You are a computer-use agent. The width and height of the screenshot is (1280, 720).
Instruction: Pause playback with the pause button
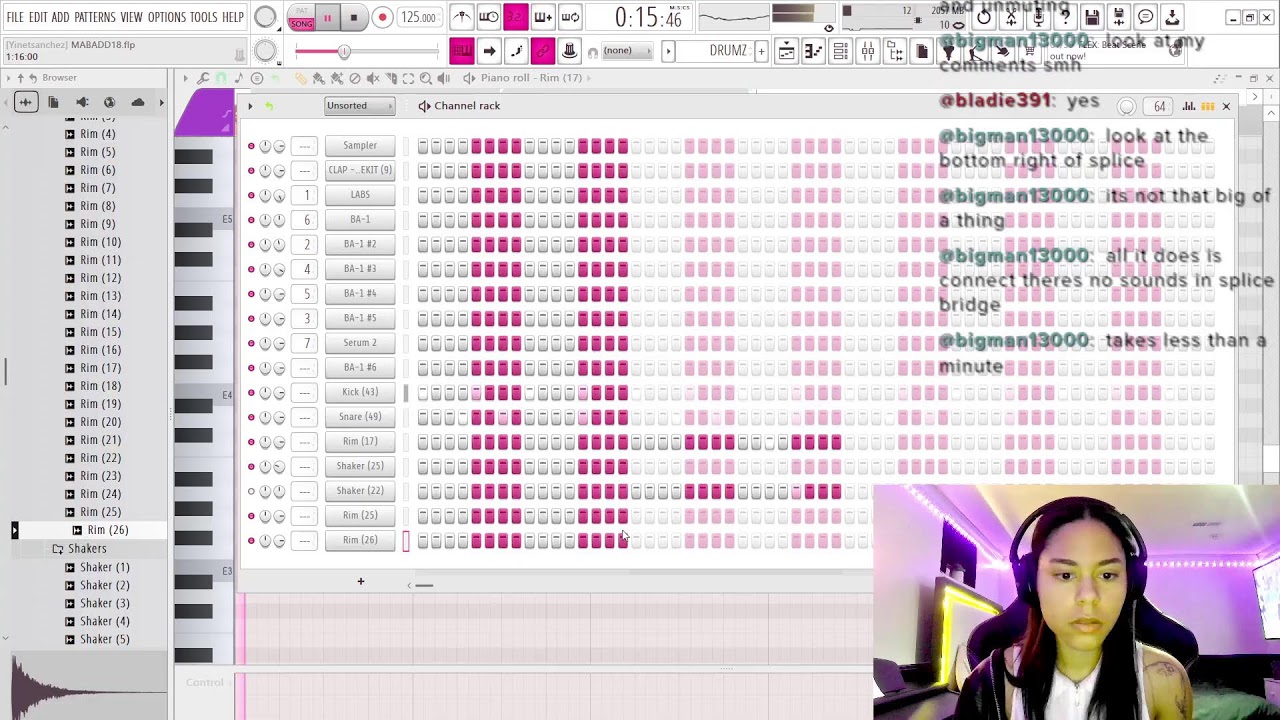click(327, 18)
